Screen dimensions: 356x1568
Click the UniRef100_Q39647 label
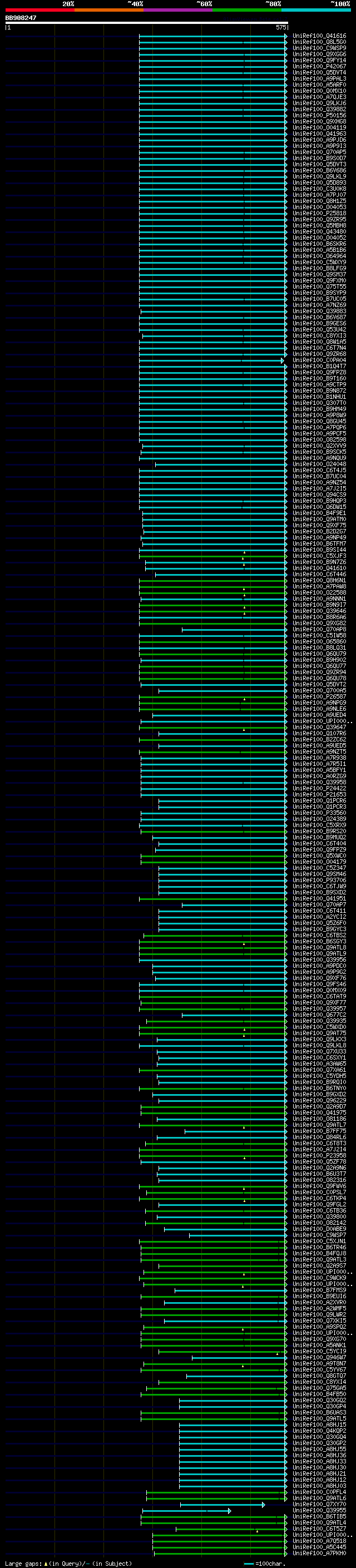[319, 727]
